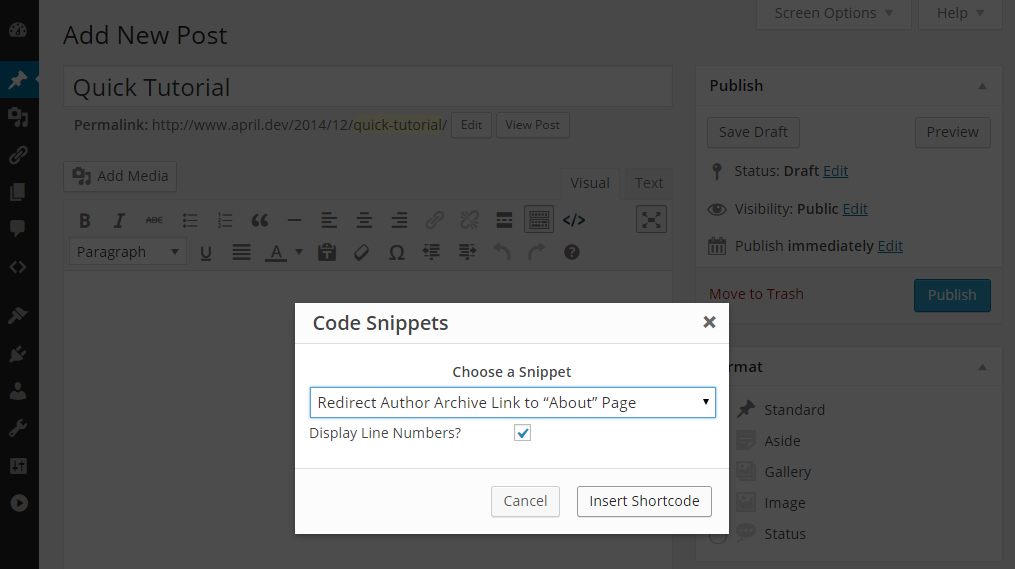Open the Paragraph format dropdown
Screen dimensions: 1015x569
(x=128, y=252)
